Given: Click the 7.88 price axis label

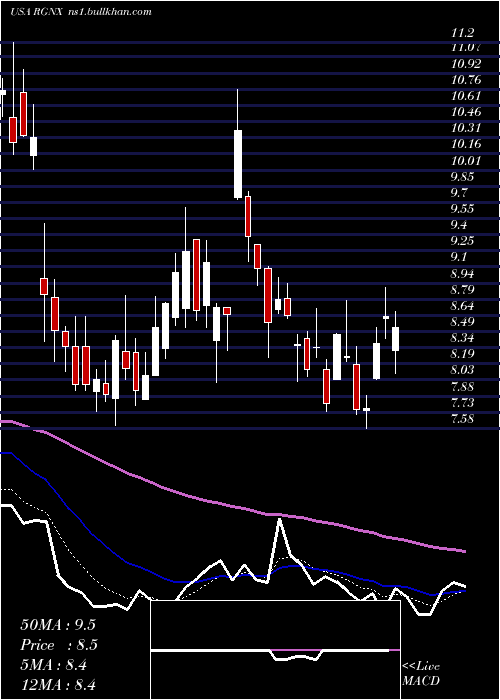Looking at the screenshot, I should point(462,386).
